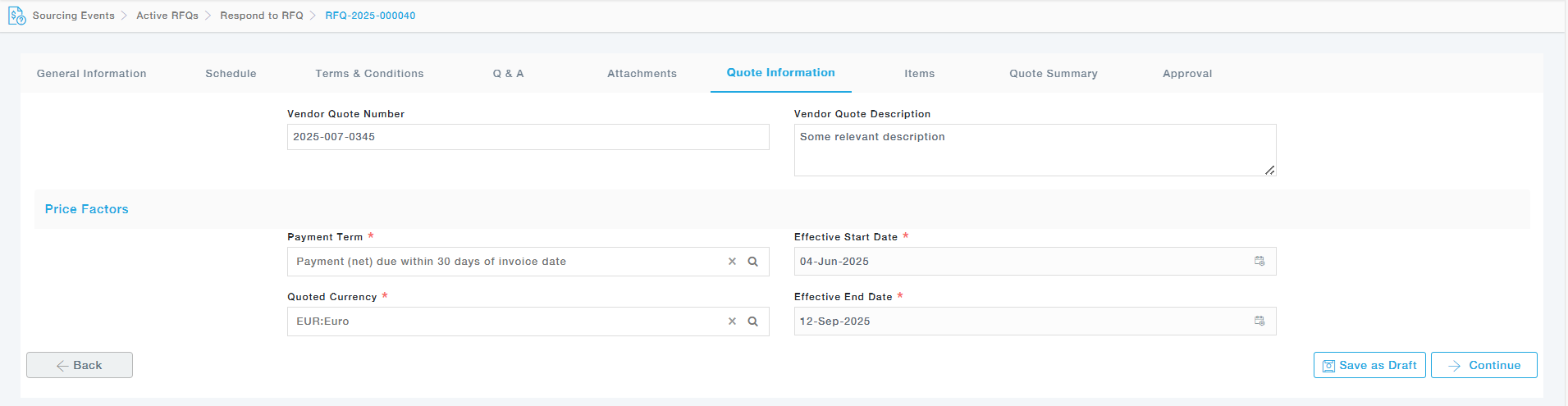
Task: Select the Items tab
Action: coord(919,74)
